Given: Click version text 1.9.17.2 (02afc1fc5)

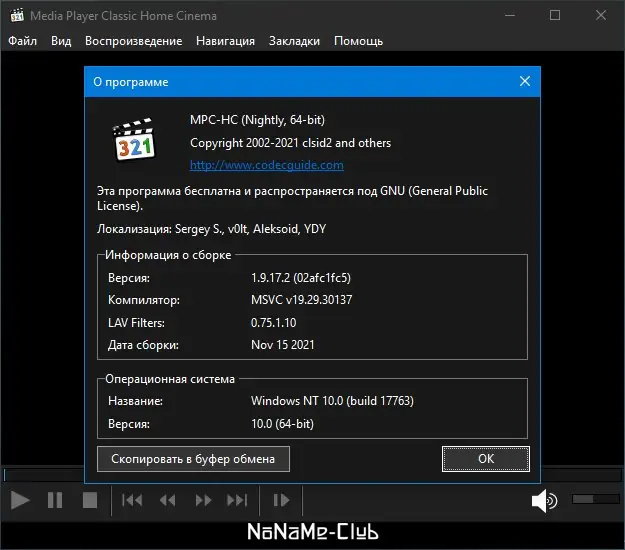Looking at the screenshot, I should click(301, 278).
